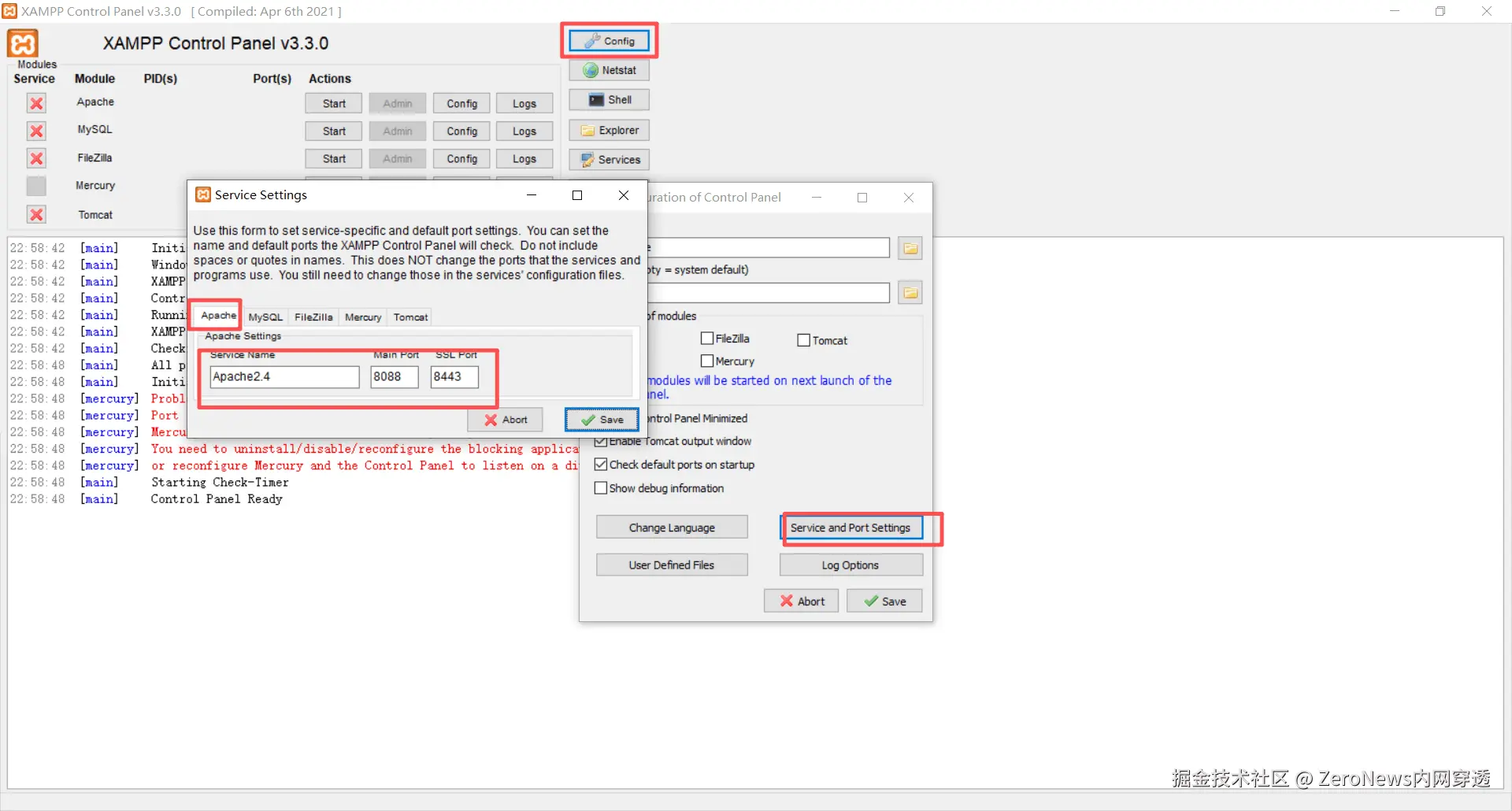Start the MySQL module

[334, 131]
